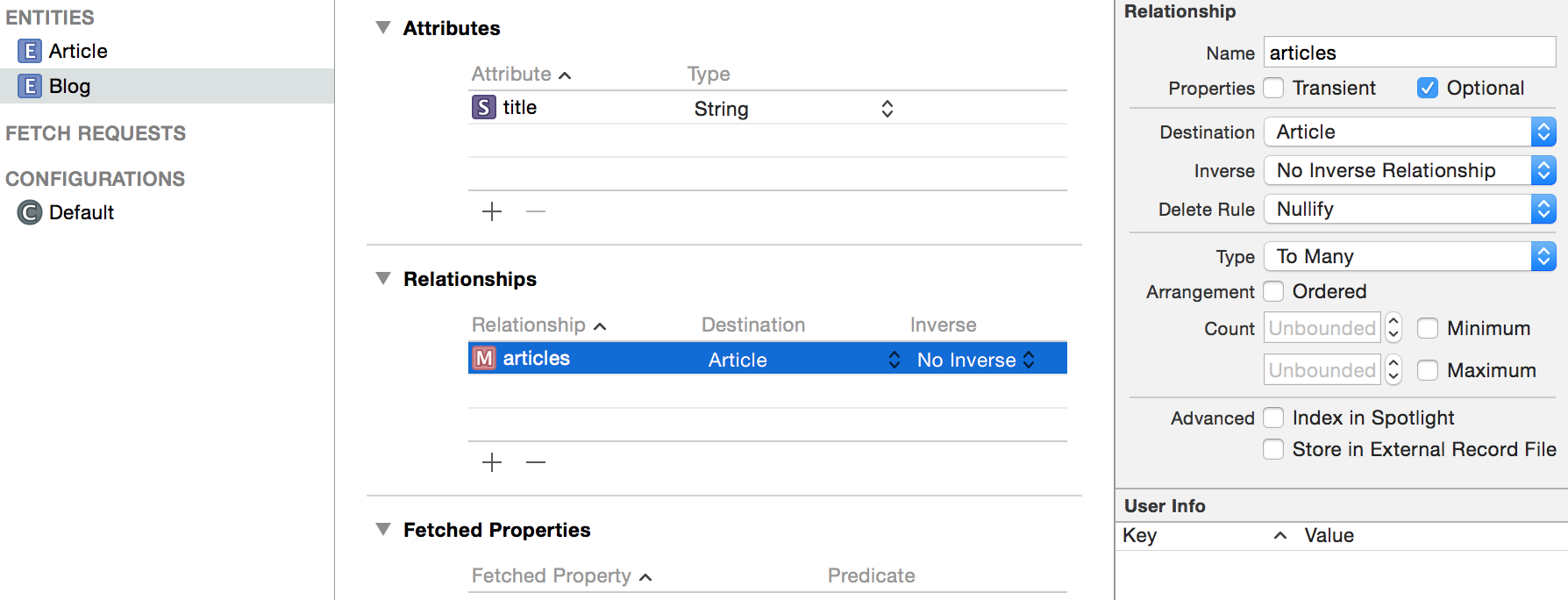Click the CONFIGURATIONS section header
The height and width of the screenshot is (600, 1568).
96,178
